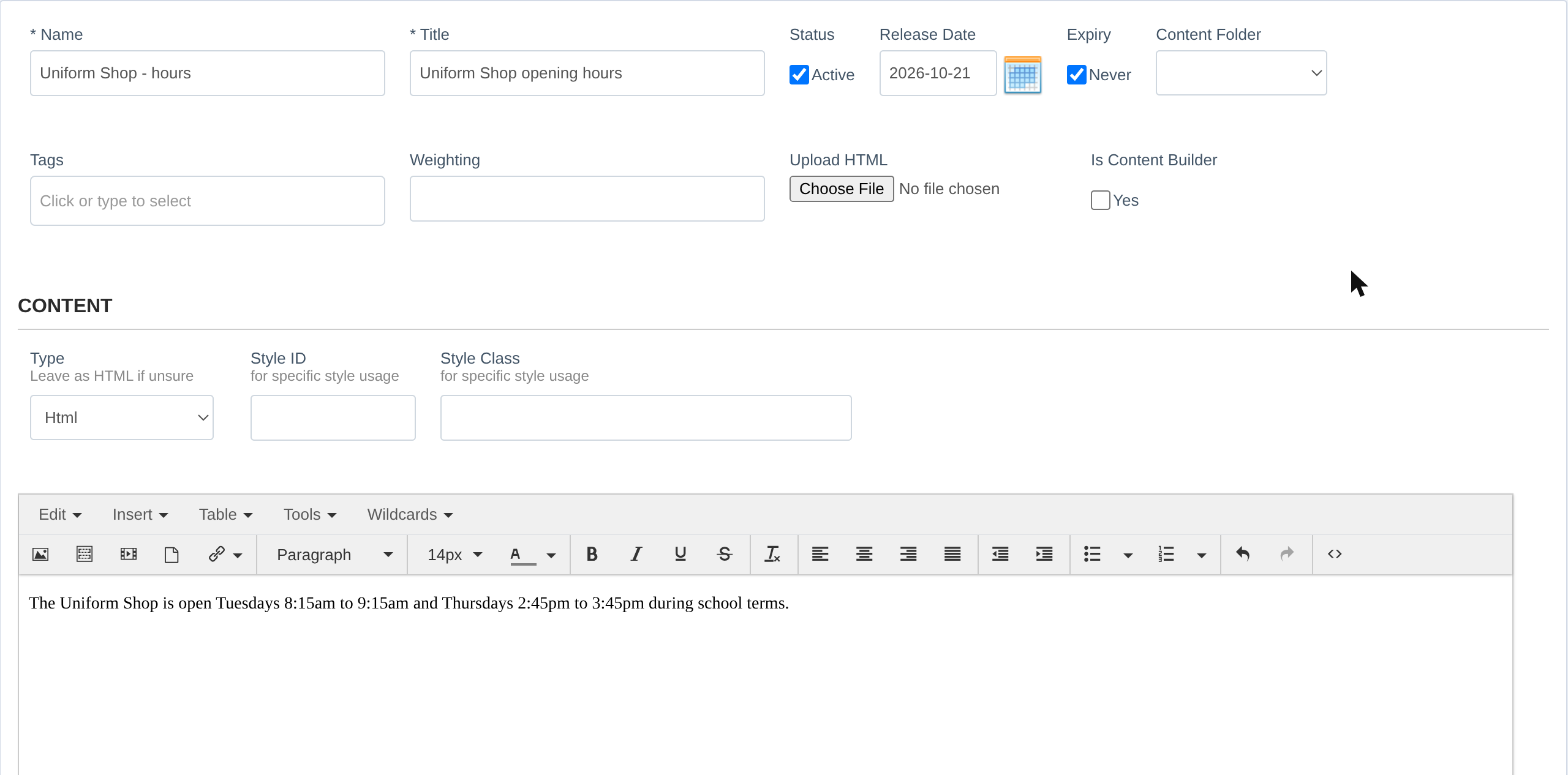Open the Edit menu

(x=60, y=514)
